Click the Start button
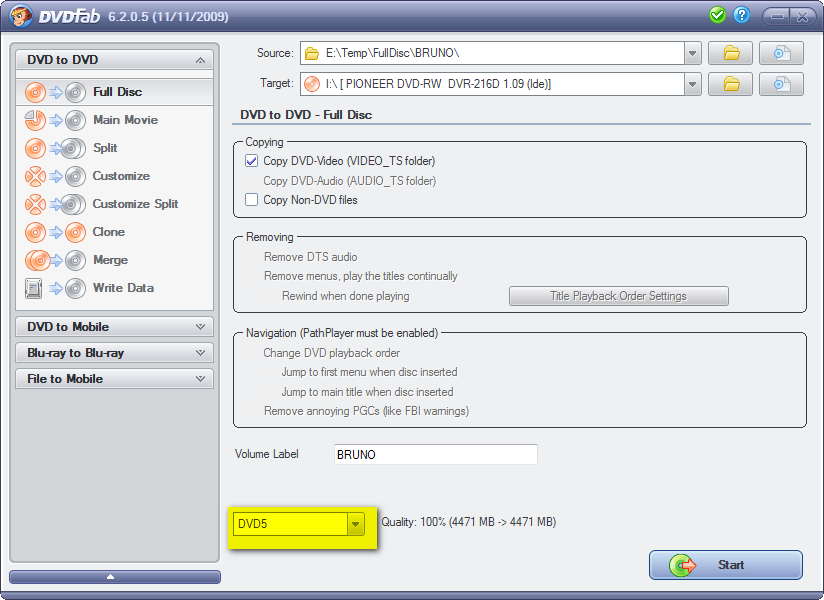 (726, 565)
